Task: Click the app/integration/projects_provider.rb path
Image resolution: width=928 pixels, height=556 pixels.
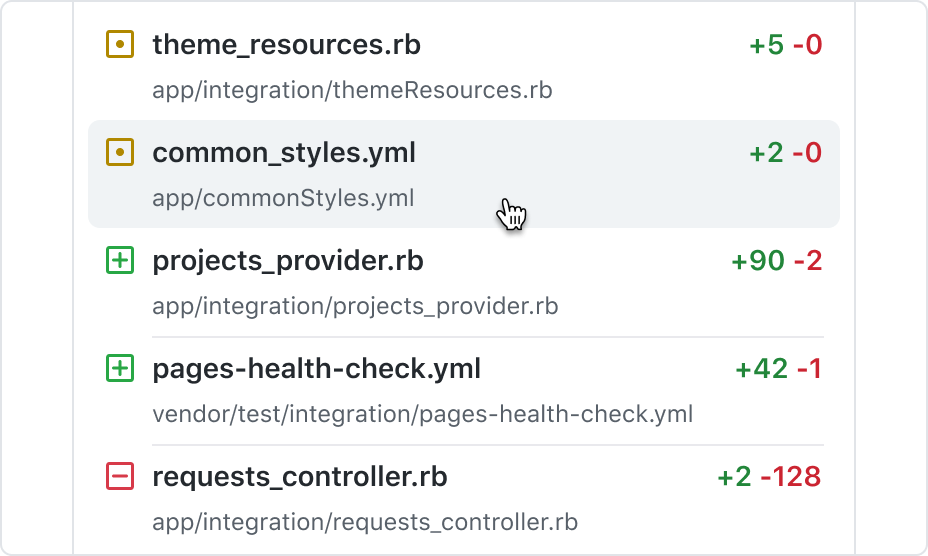Action: (x=355, y=307)
